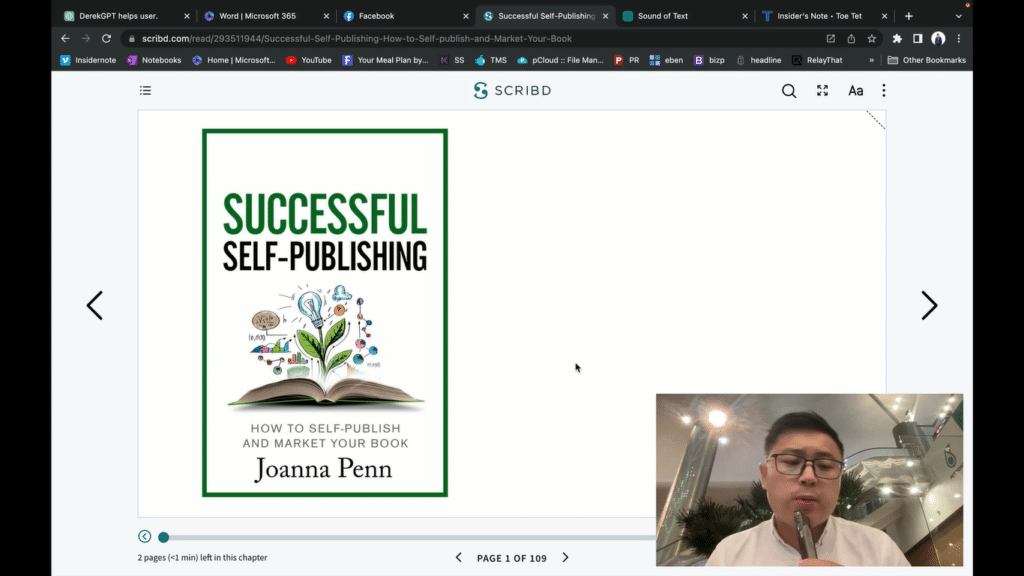This screenshot has width=1024, height=576.
Task: Reload the Scribd page
Action: point(106,39)
